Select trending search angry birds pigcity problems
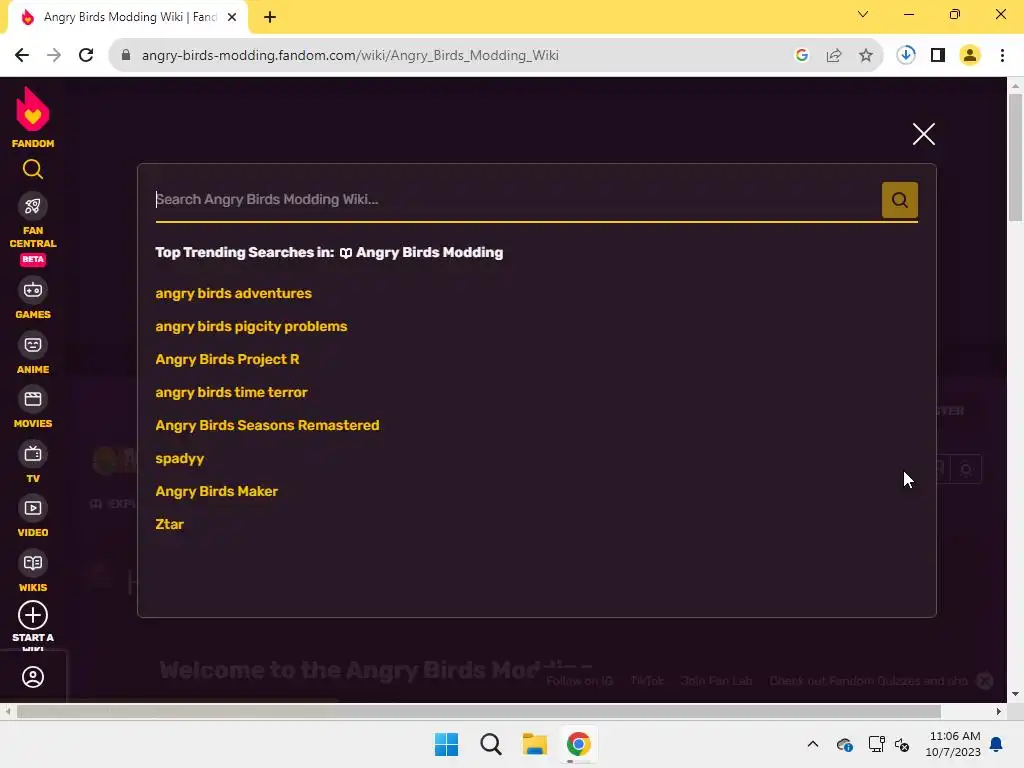1024x768 pixels. coord(251,327)
